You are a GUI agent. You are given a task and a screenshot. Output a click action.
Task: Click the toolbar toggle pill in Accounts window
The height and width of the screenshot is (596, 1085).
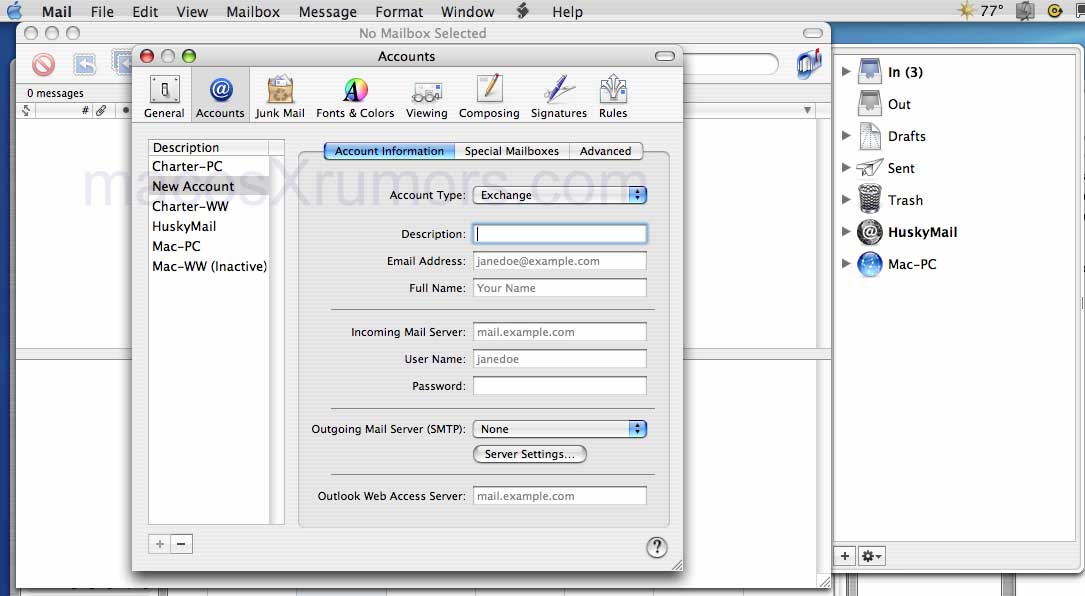tap(664, 56)
